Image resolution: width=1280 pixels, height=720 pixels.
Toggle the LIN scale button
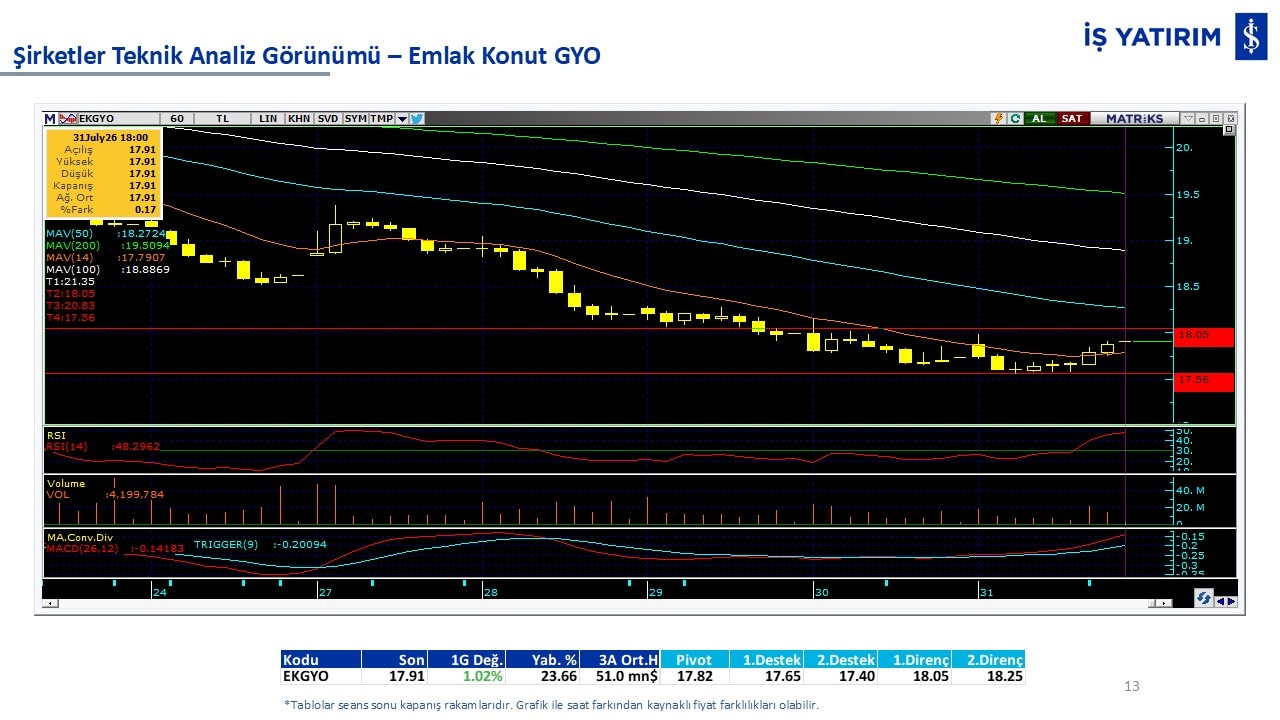coord(268,118)
